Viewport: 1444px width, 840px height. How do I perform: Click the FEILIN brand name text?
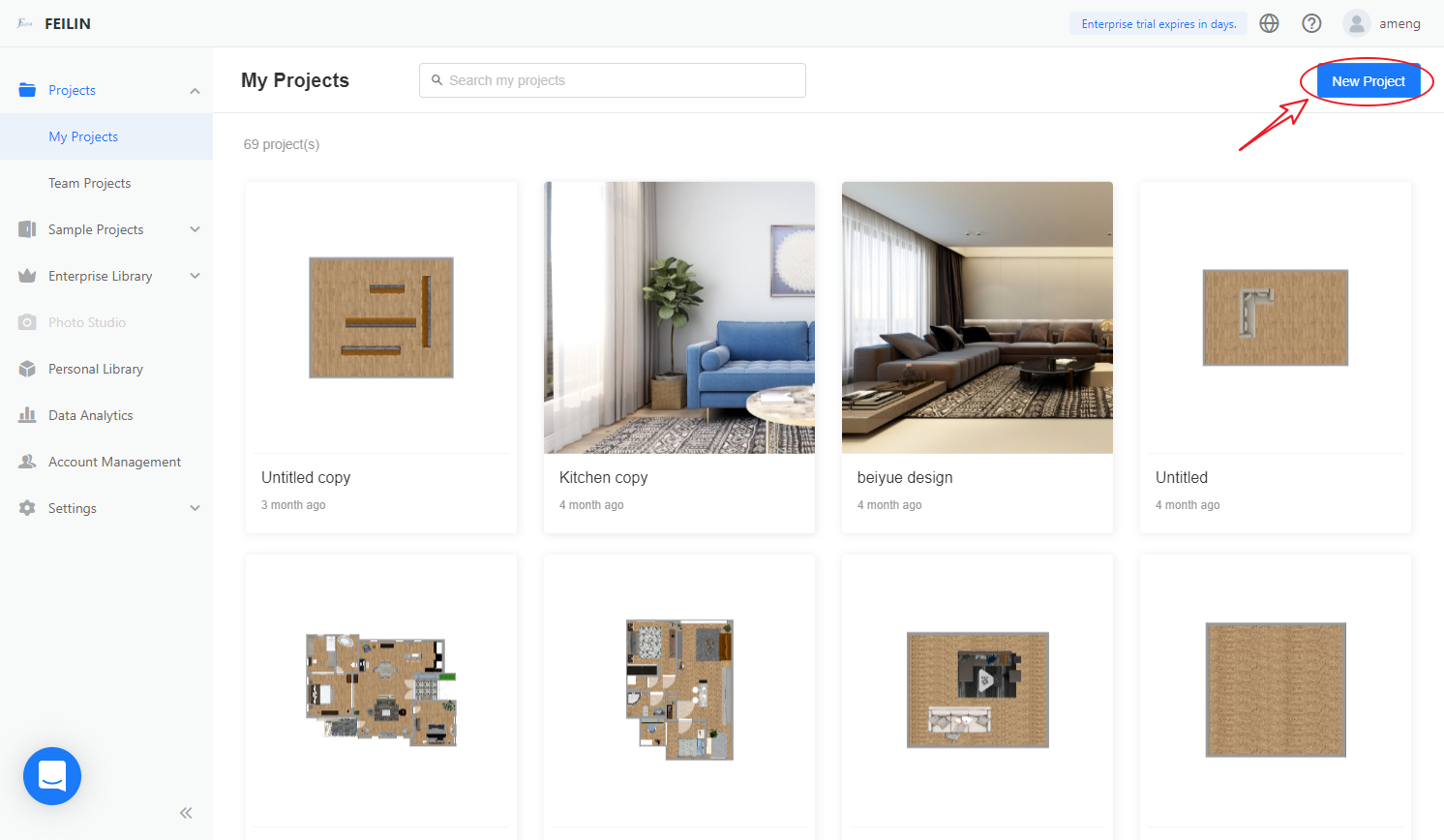[68, 23]
